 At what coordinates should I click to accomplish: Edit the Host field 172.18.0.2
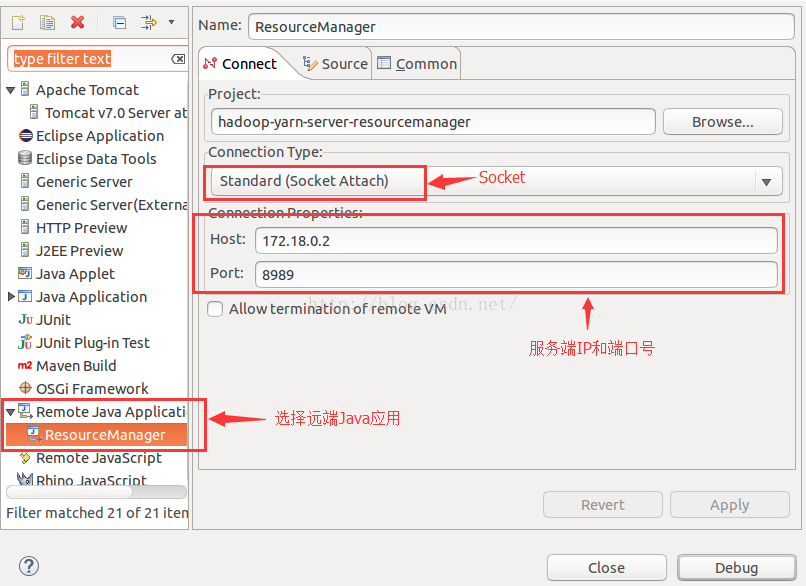(x=516, y=241)
